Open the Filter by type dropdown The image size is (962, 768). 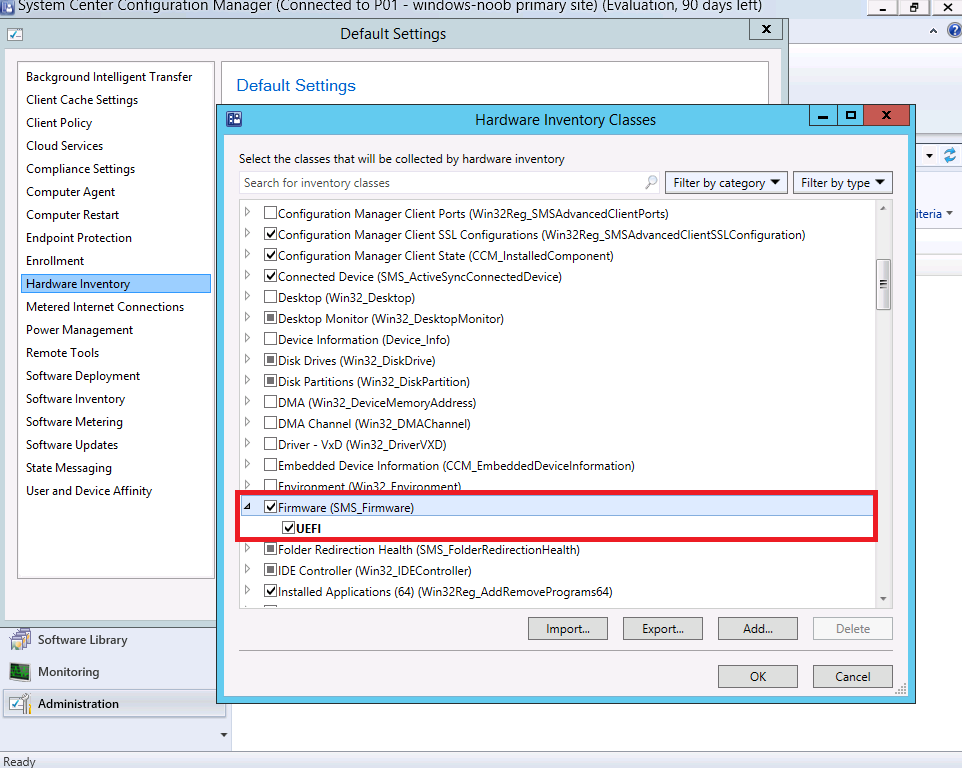pyautogui.click(x=842, y=183)
